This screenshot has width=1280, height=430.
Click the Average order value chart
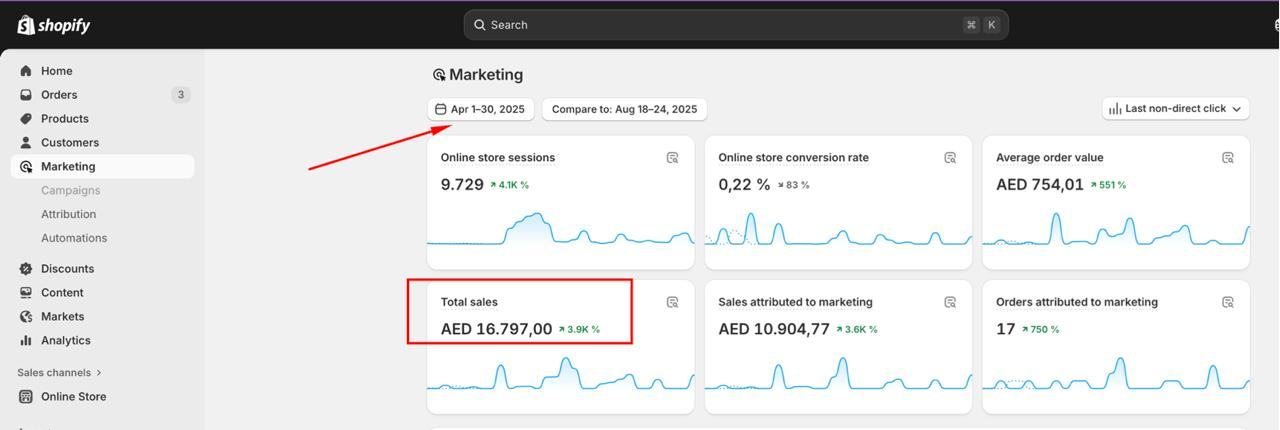[1116, 230]
